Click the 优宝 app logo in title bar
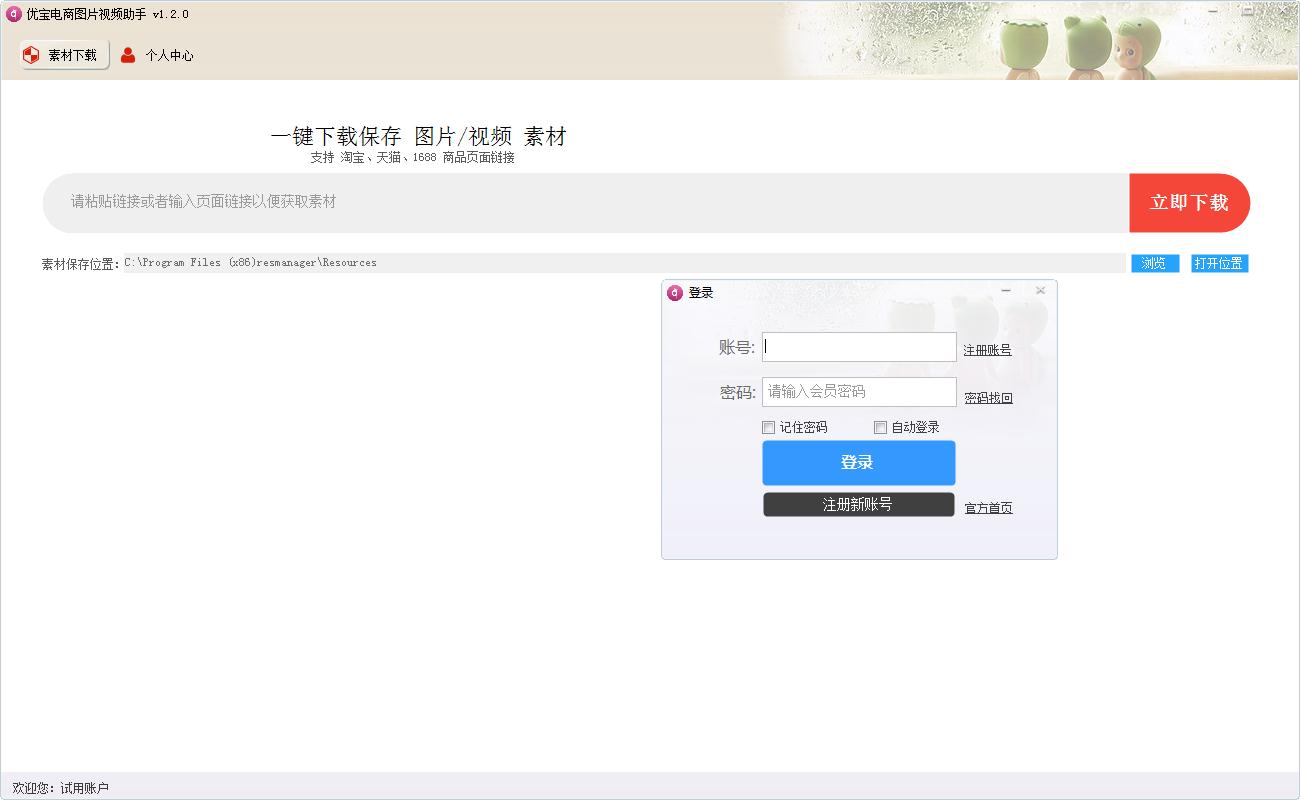This screenshot has width=1300, height=800. 14,14
